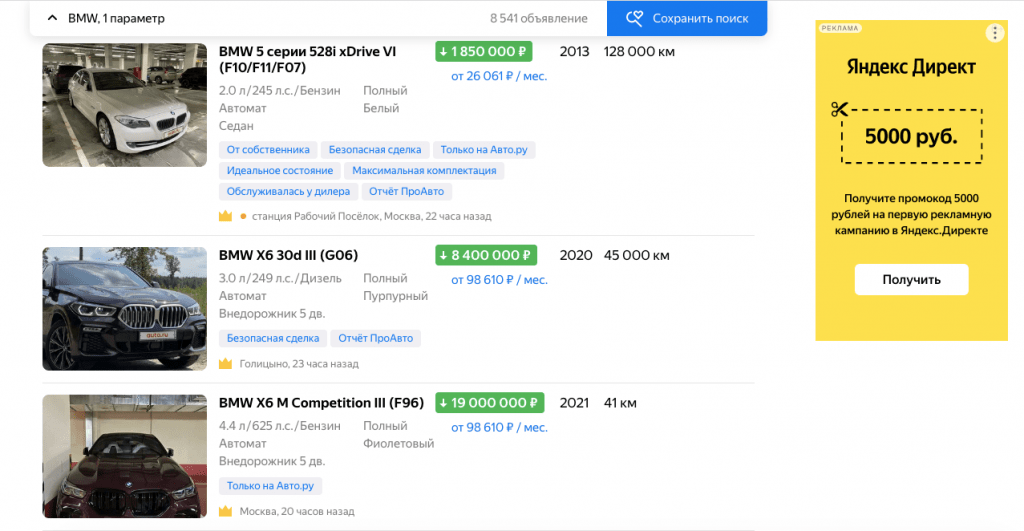The height and width of the screenshot is (531, 1024).
Task: Open loan offer от 26 061 ₽ / мес.
Action: (499, 76)
